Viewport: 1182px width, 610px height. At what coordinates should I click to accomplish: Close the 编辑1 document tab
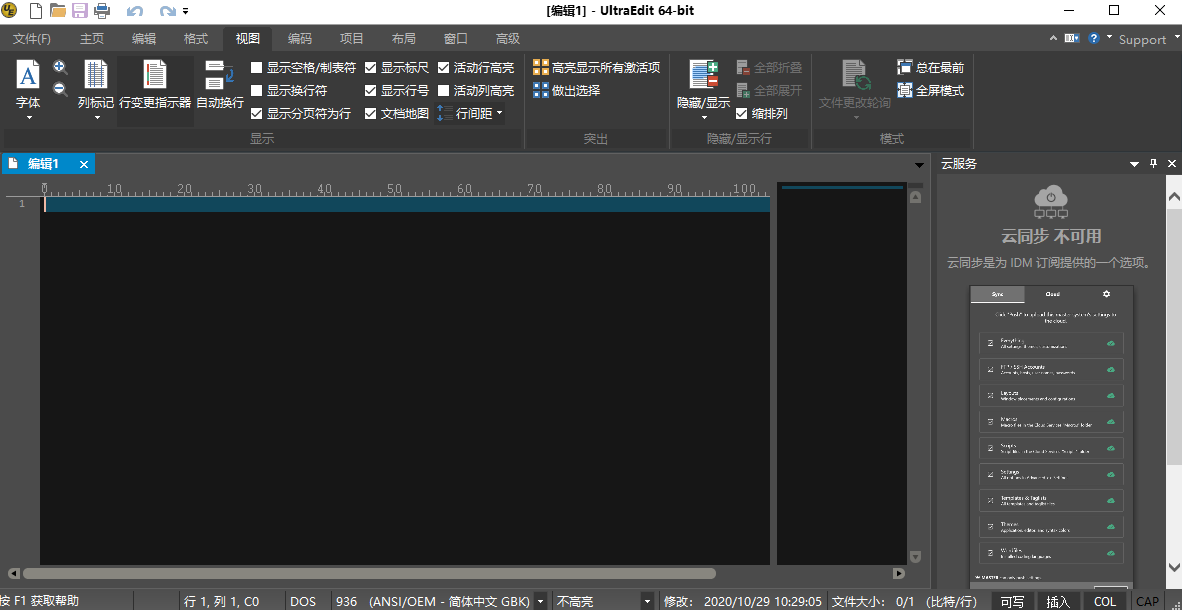click(x=84, y=164)
